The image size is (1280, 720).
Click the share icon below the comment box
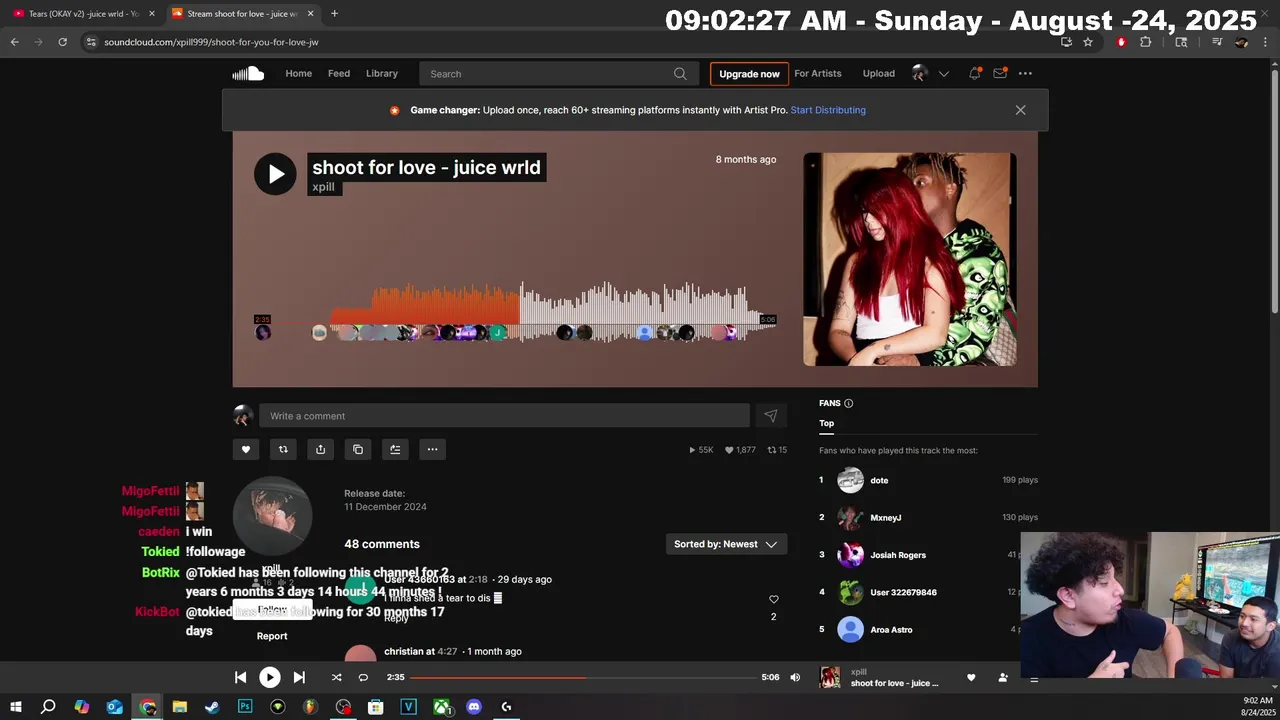coord(320,449)
